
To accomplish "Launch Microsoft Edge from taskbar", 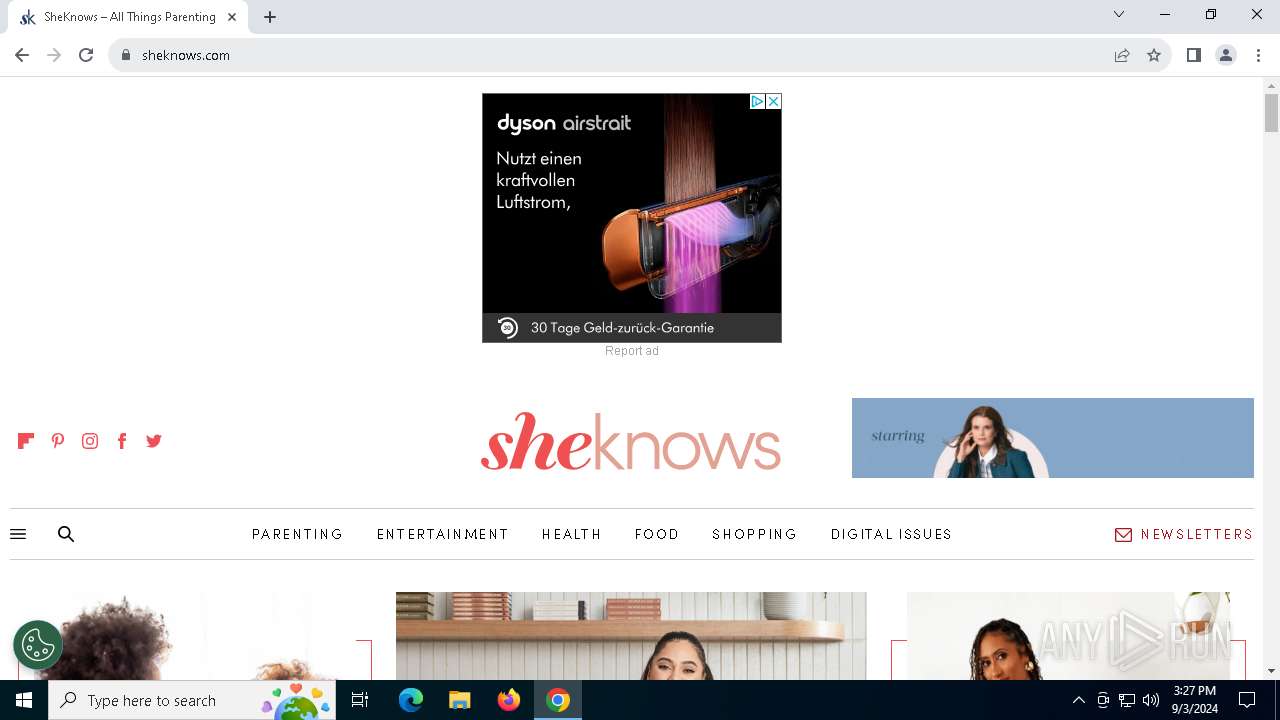I will click(x=411, y=700).
